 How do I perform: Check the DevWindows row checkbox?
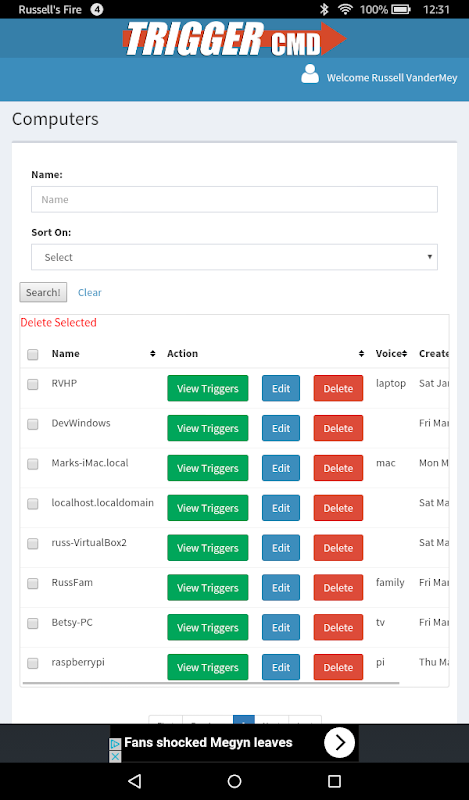tap(33, 424)
